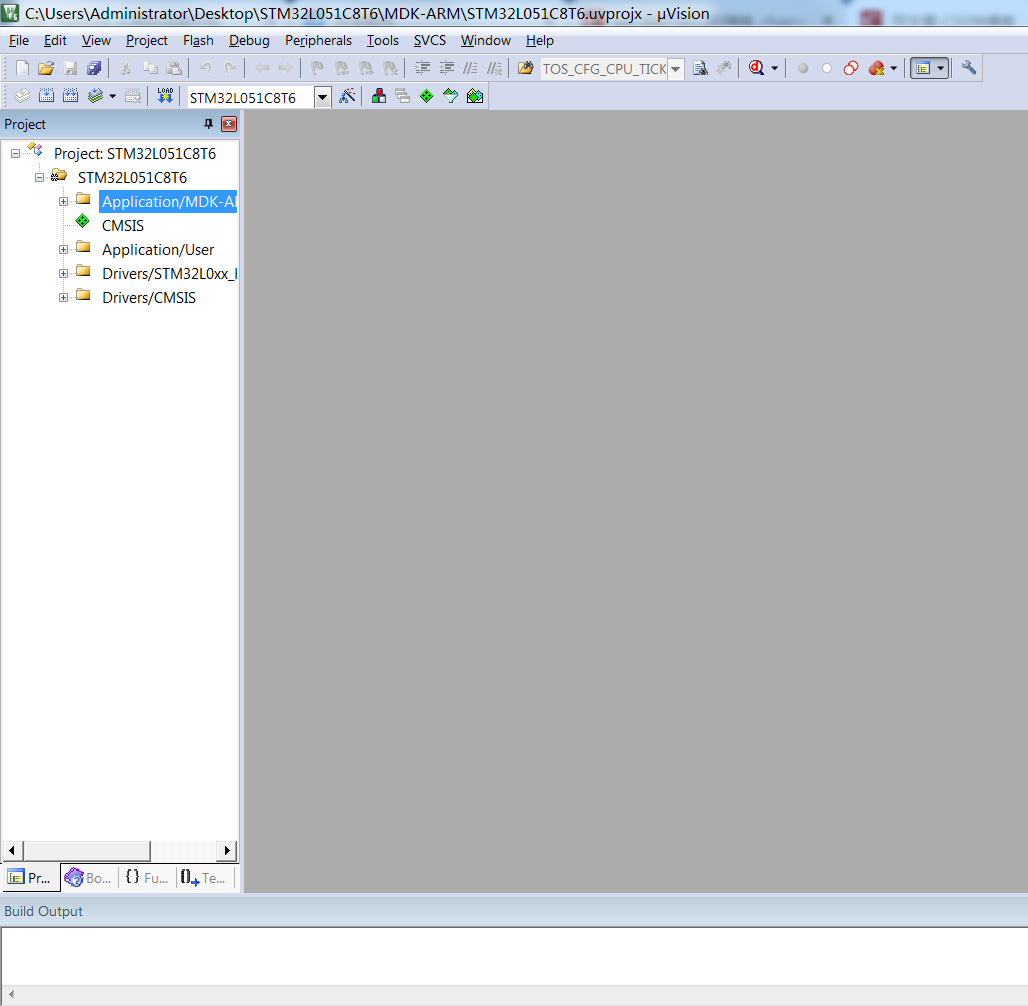Image resolution: width=1028 pixels, height=1006 pixels.
Task: Pin the Project panel with the pushpin
Action: 208,124
